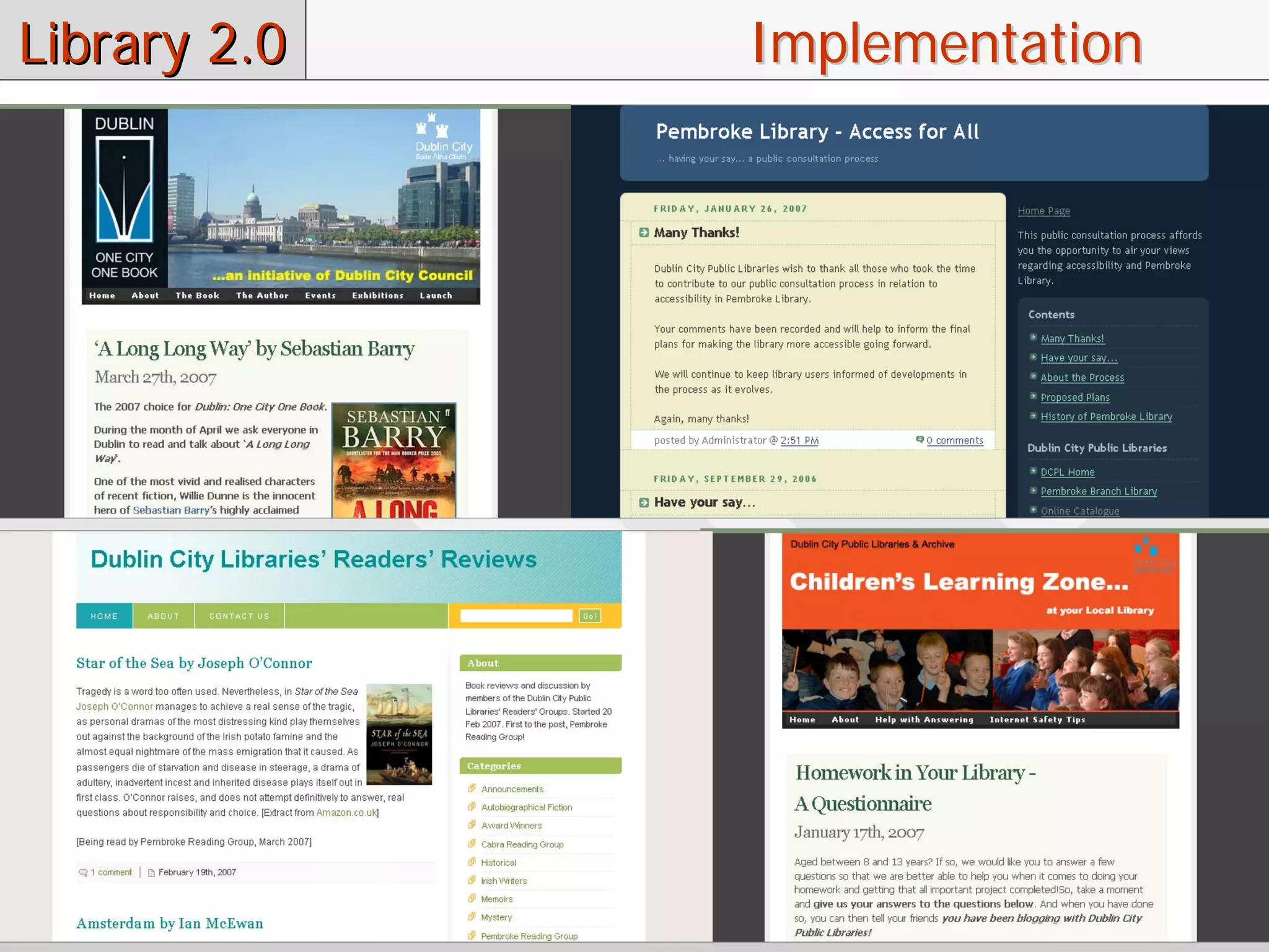Open Online Catalogue link

[1079, 511]
